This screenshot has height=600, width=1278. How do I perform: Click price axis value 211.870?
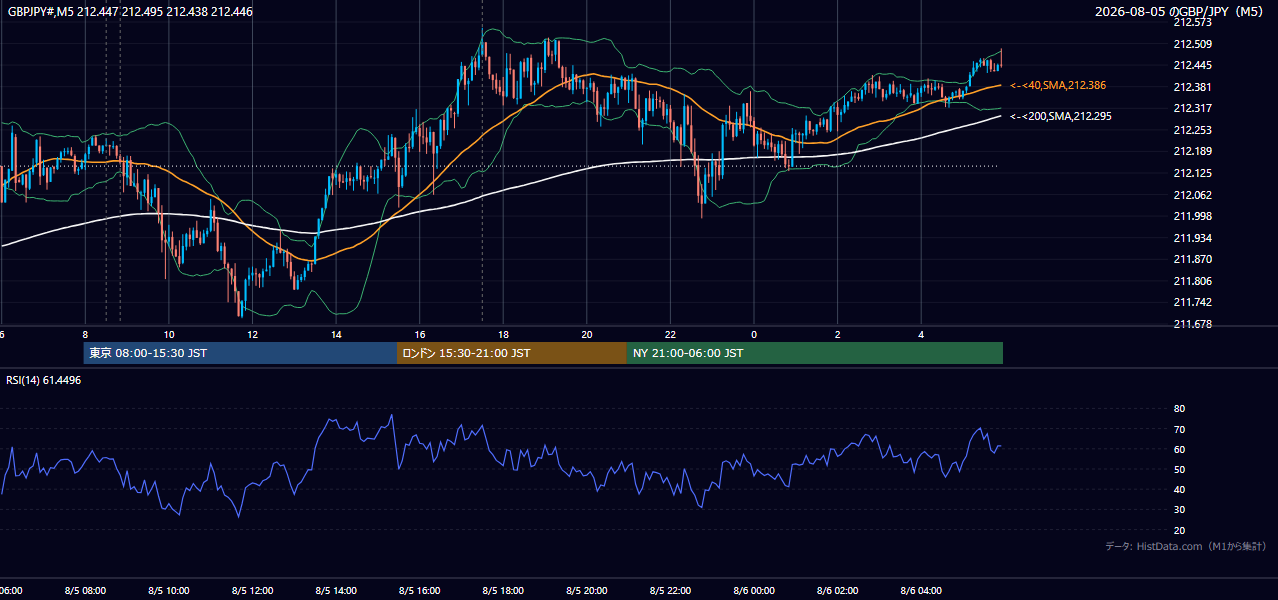point(1192,259)
